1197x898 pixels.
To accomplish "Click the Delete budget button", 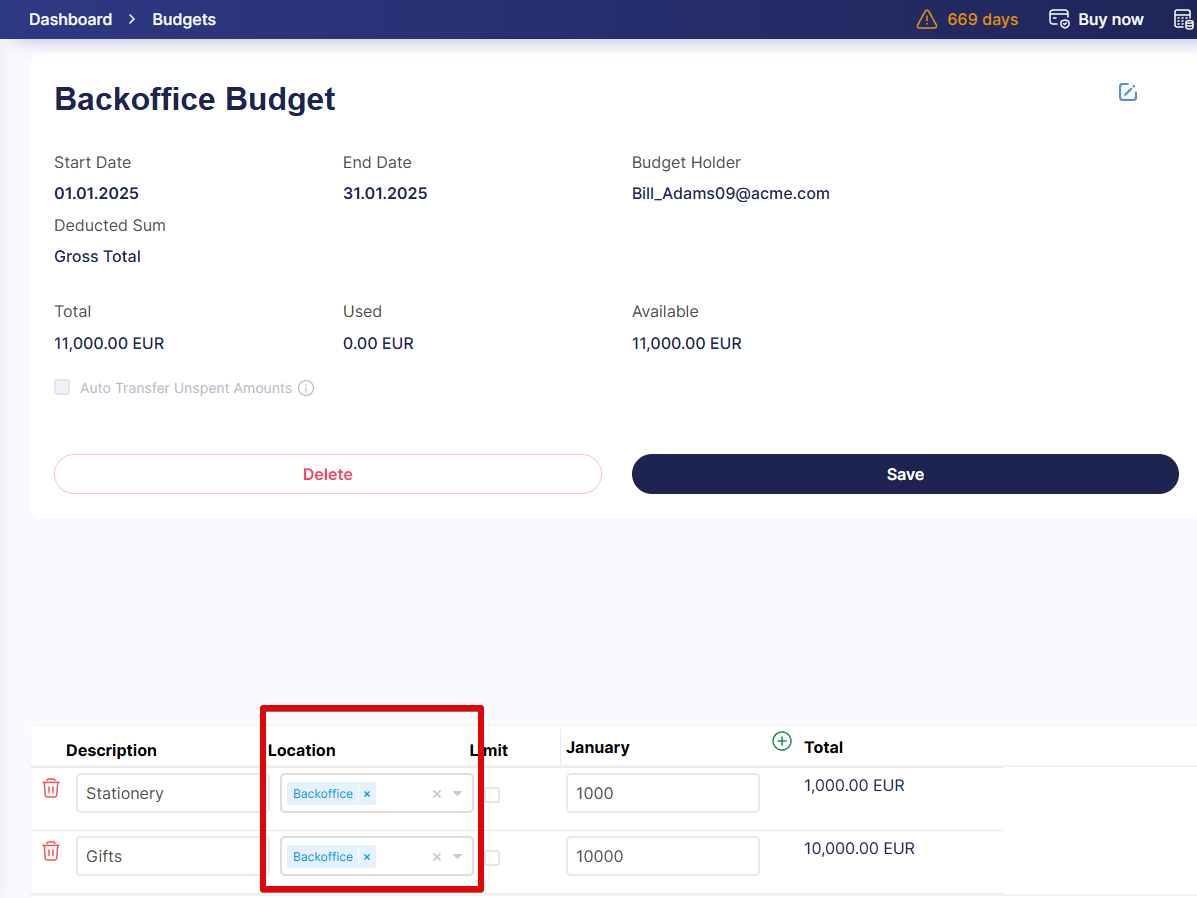I will 327,474.
